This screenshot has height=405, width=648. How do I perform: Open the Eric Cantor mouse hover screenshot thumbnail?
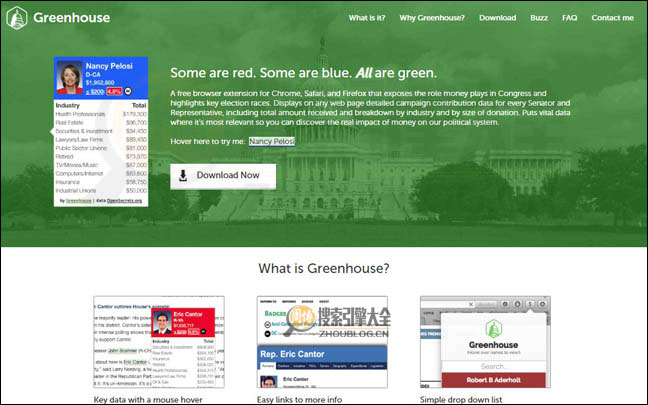(159, 342)
